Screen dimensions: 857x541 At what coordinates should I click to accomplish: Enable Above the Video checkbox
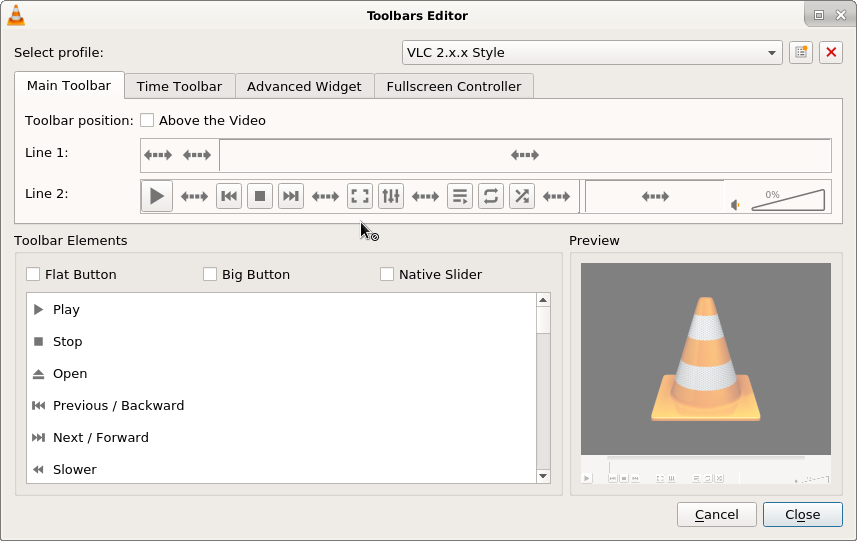147,120
